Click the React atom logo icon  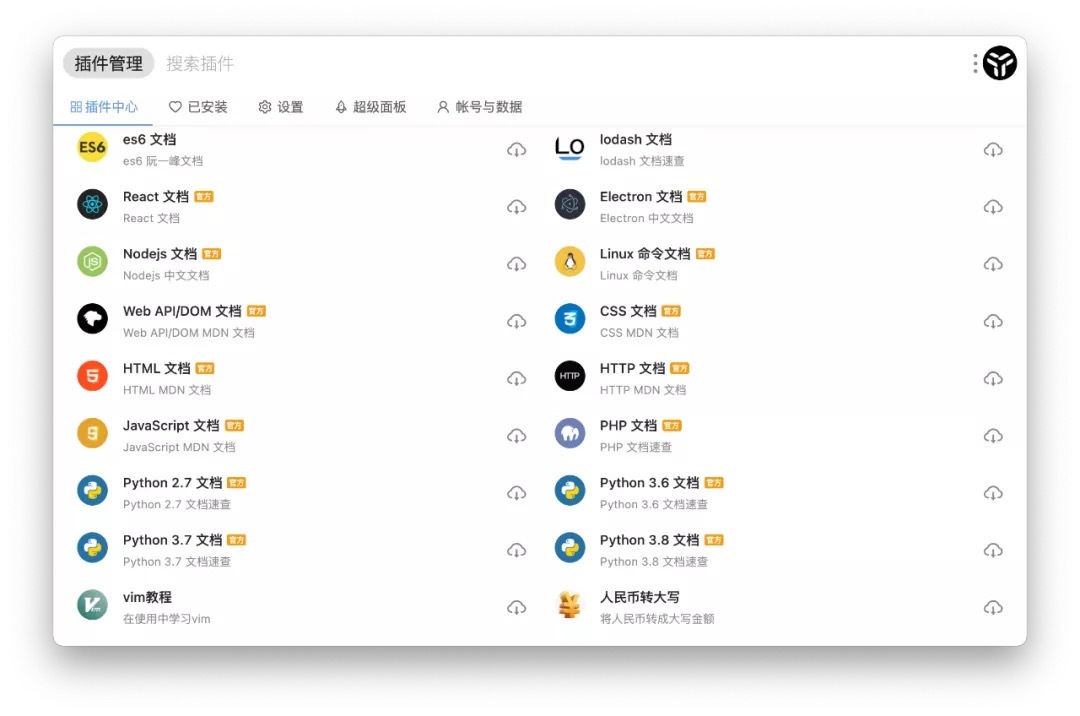pos(92,204)
